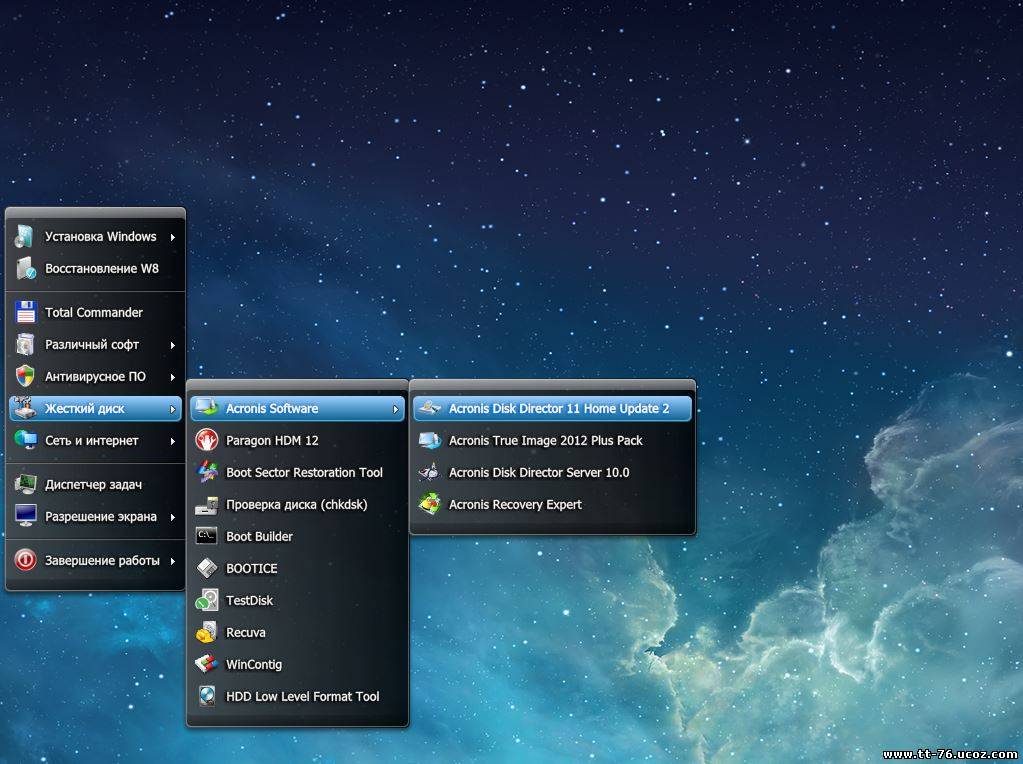Click the Boot Builder console icon
Screen dimensions: 1023x764
(x=207, y=536)
